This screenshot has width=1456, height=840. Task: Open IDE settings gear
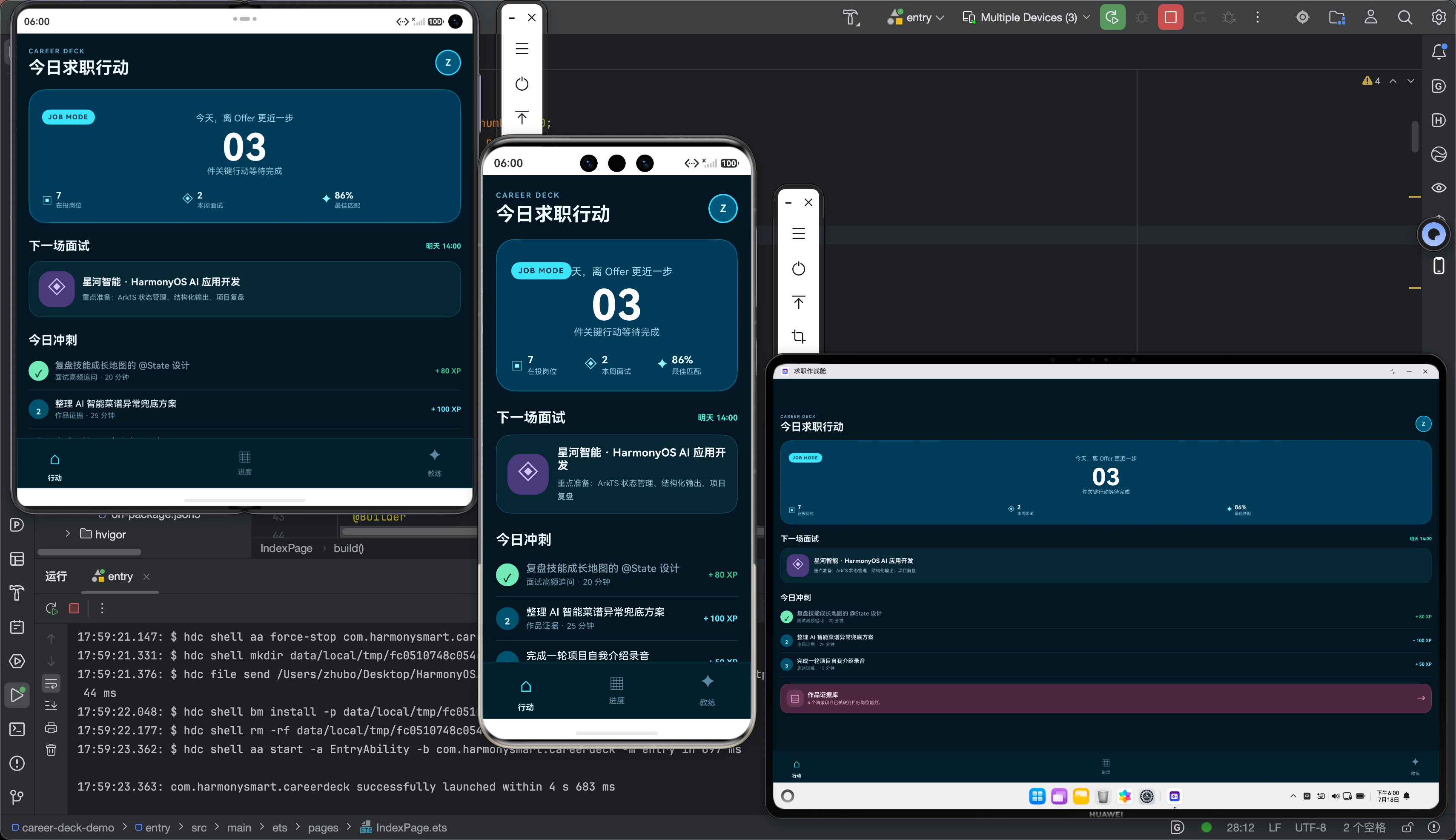tap(1439, 17)
